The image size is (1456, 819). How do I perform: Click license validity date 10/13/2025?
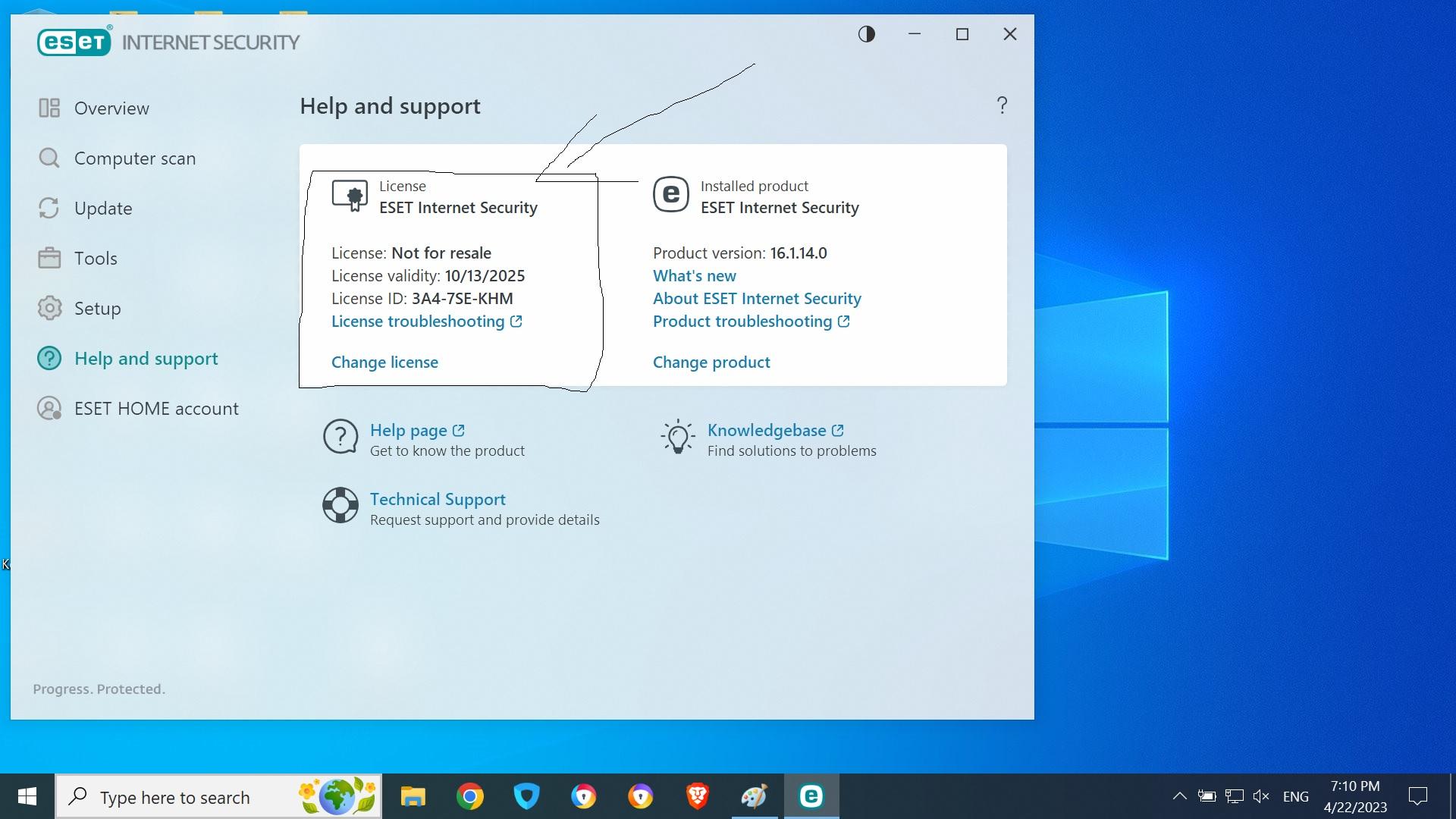click(485, 276)
